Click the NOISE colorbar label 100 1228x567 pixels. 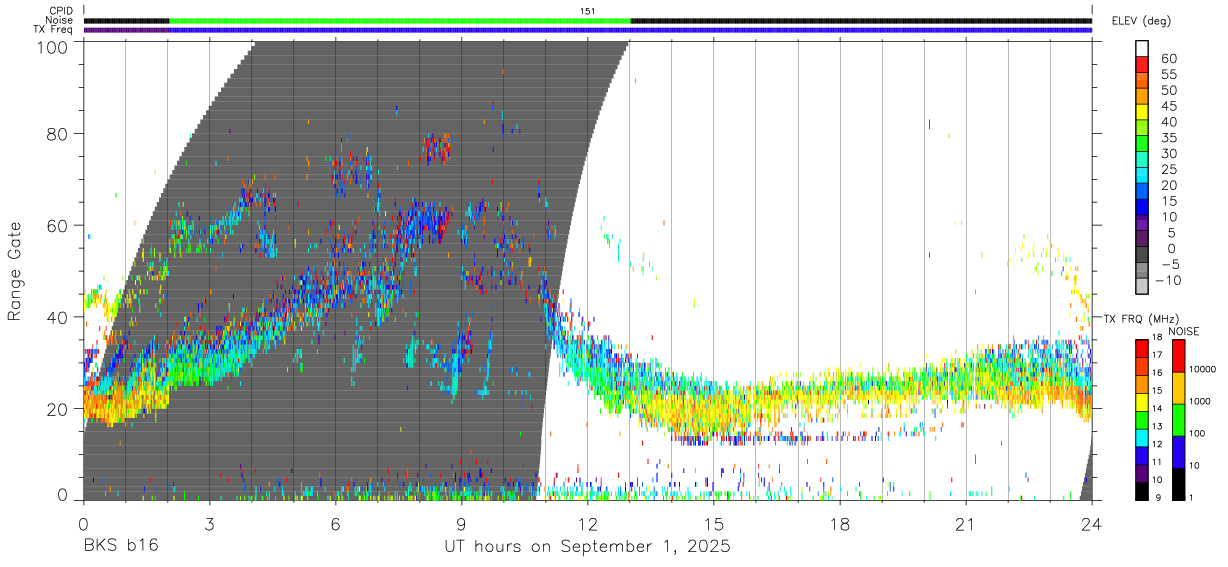[x=1197, y=433]
